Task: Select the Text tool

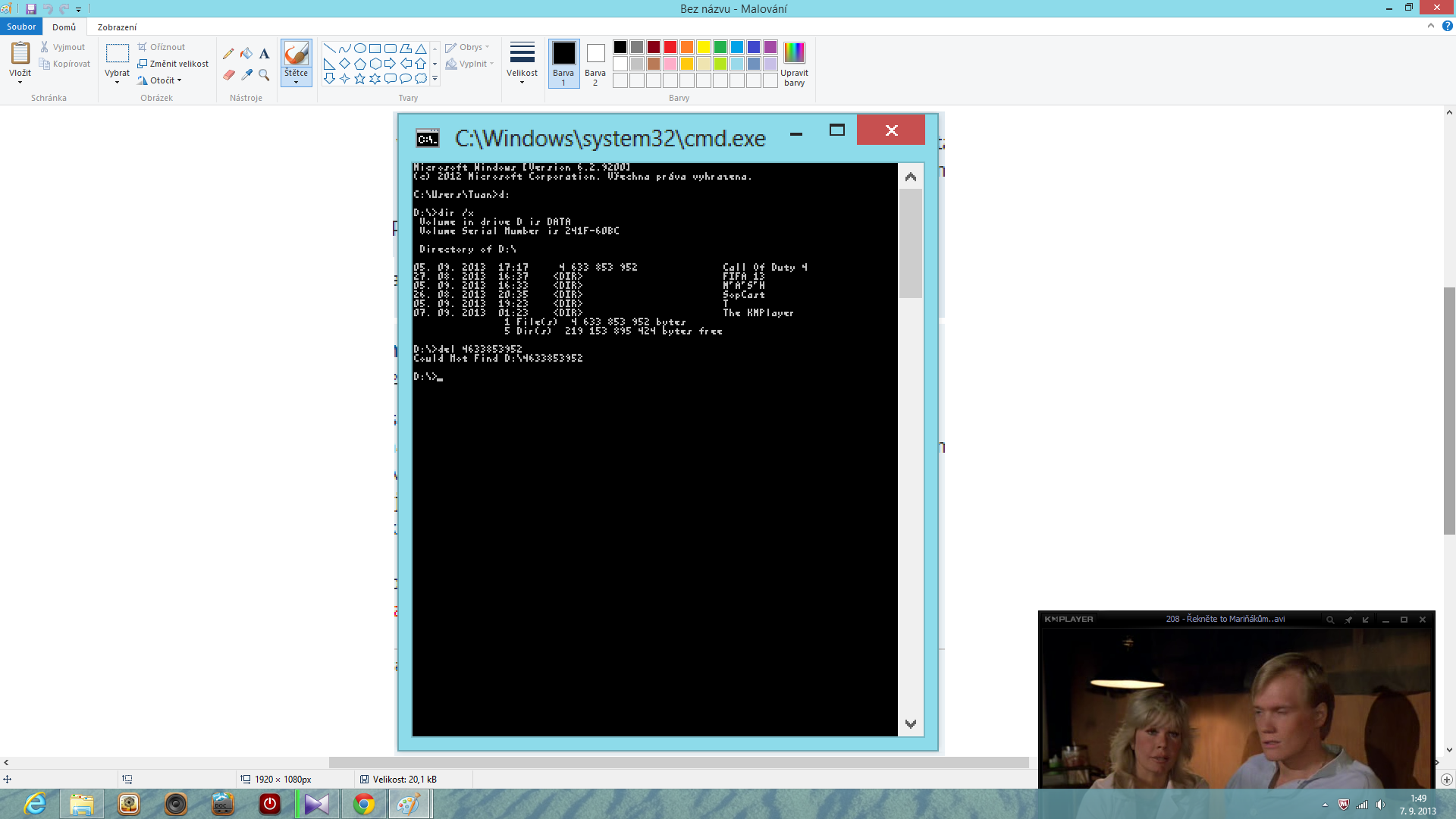Action: click(264, 54)
